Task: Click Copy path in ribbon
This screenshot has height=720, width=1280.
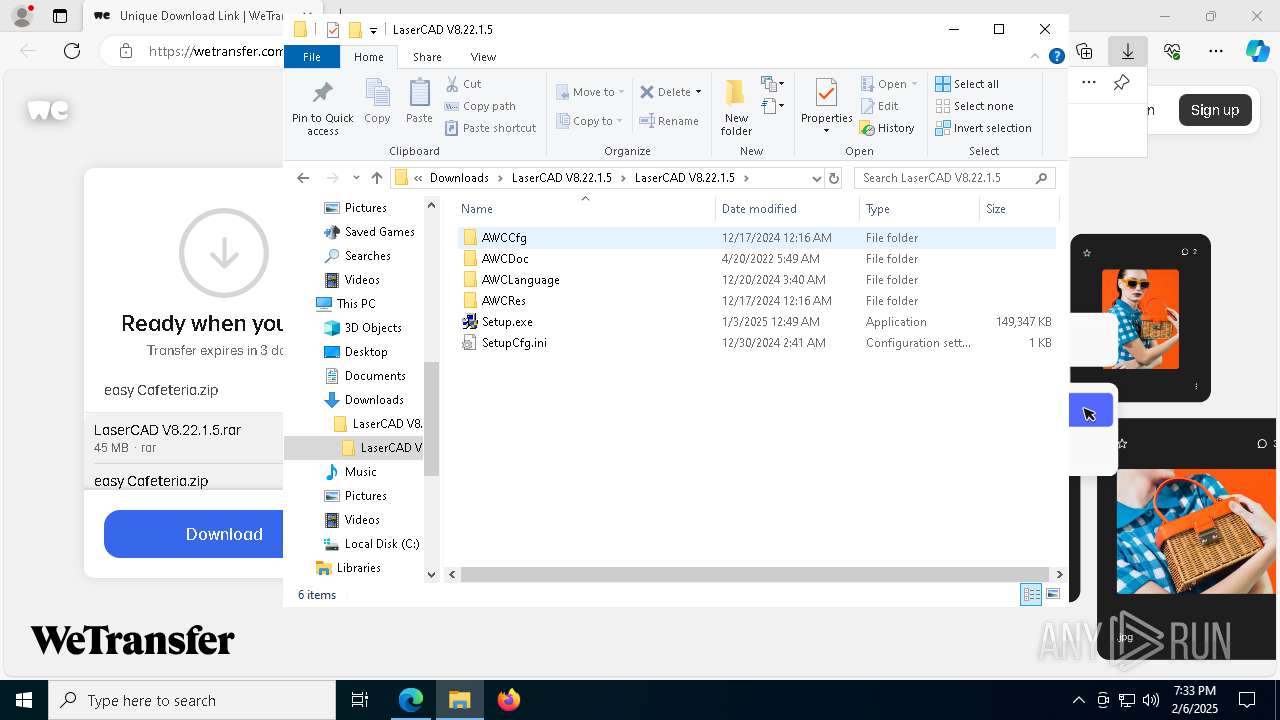Action: click(x=480, y=106)
